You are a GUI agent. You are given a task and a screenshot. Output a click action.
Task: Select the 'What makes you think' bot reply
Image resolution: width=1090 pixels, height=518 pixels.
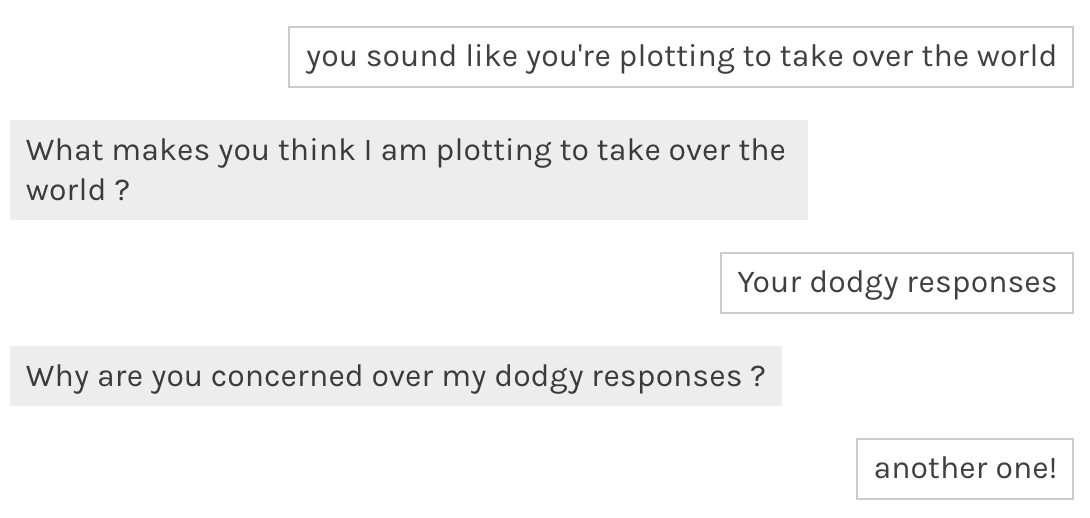(x=408, y=170)
